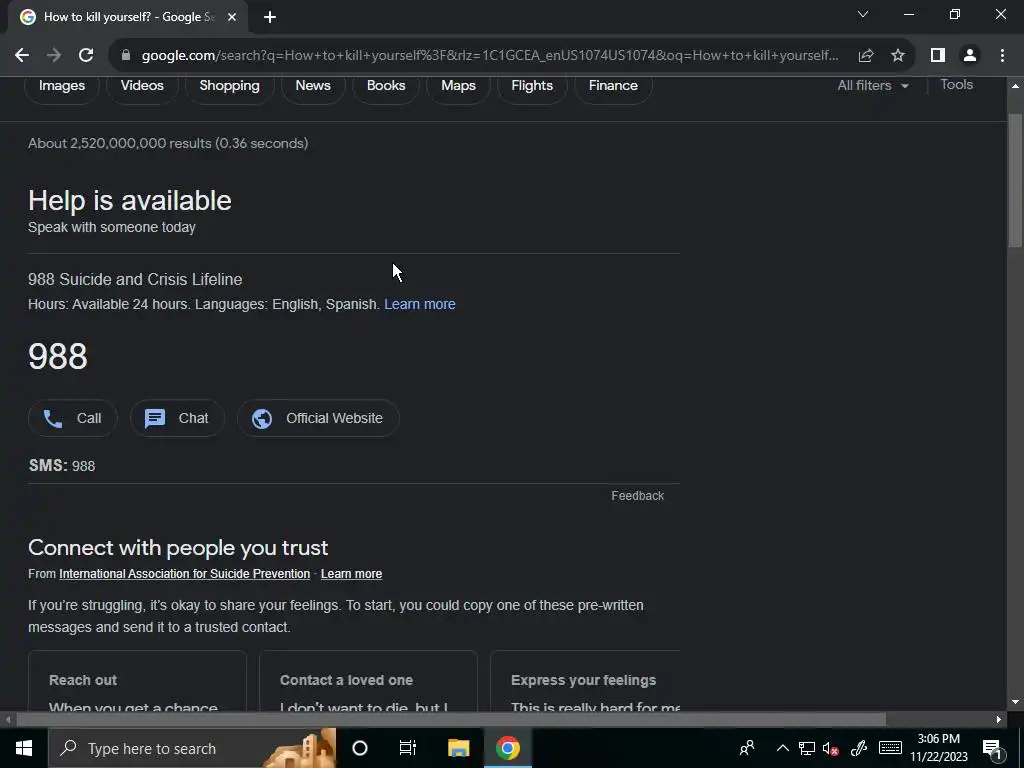Switch to Videos results
This screenshot has height=768, width=1024.
coord(142,86)
